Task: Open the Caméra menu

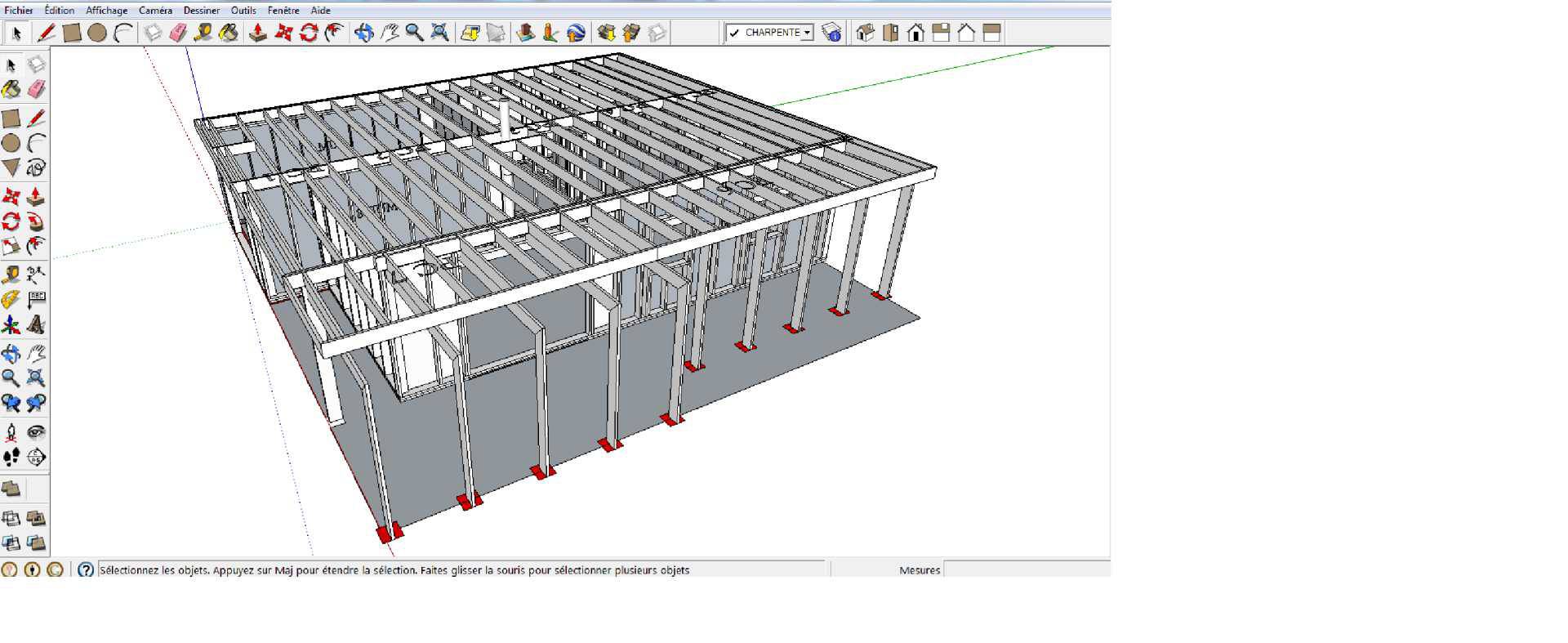Action: (x=155, y=11)
